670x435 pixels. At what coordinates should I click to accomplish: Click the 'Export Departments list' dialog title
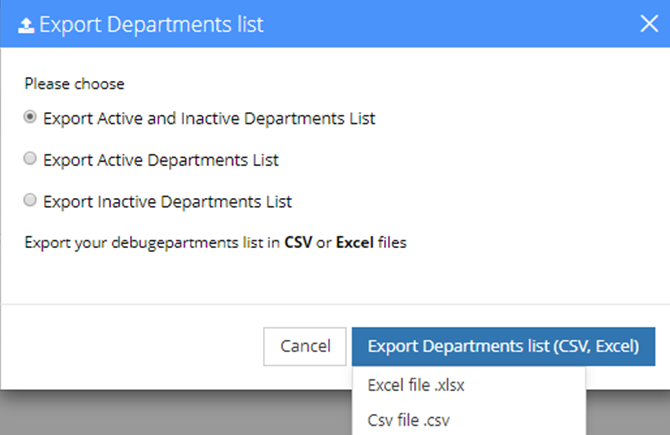[x=151, y=25]
